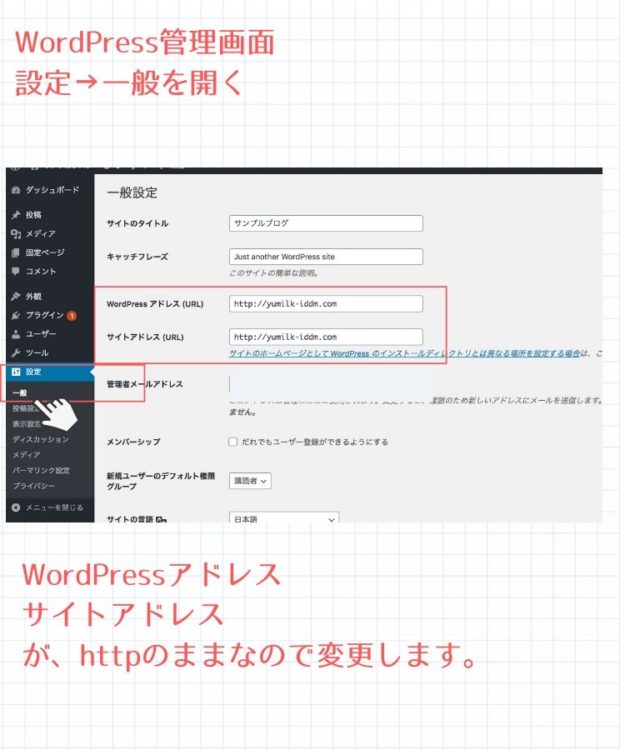
Task: Click the サイトアドレス (URL) field
Action: point(326,337)
